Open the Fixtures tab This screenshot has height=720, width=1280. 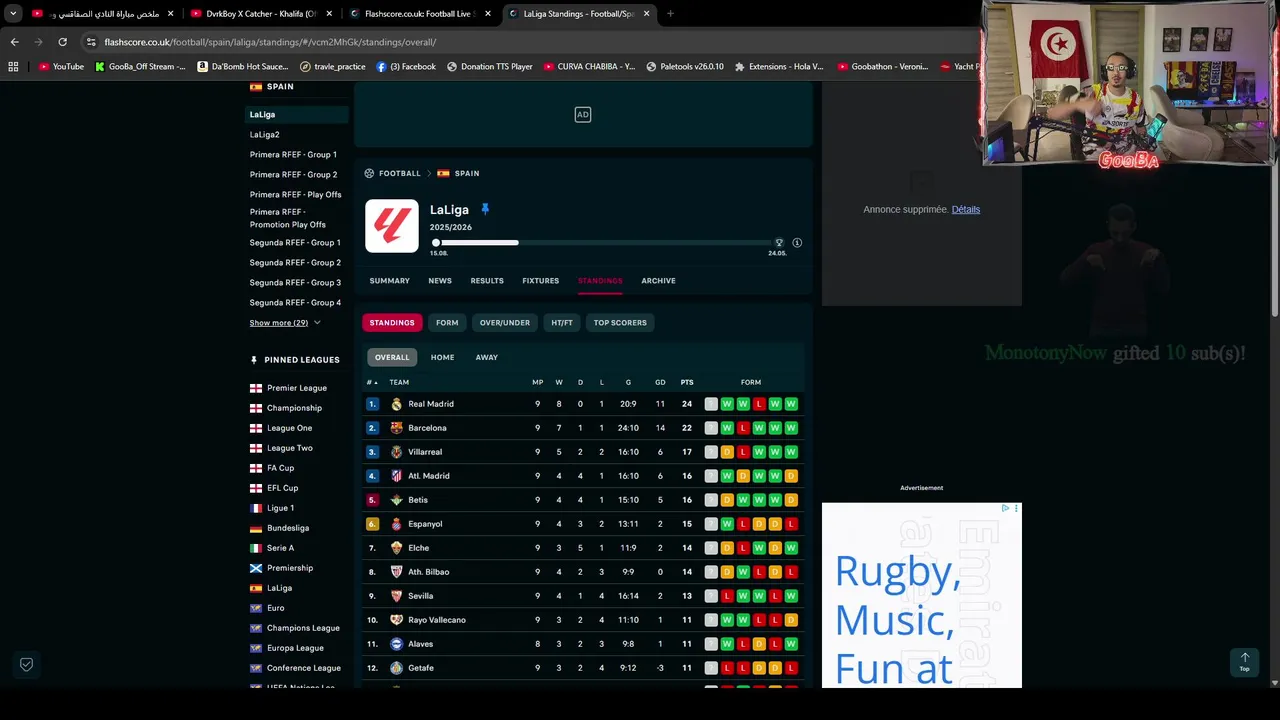pos(540,281)
